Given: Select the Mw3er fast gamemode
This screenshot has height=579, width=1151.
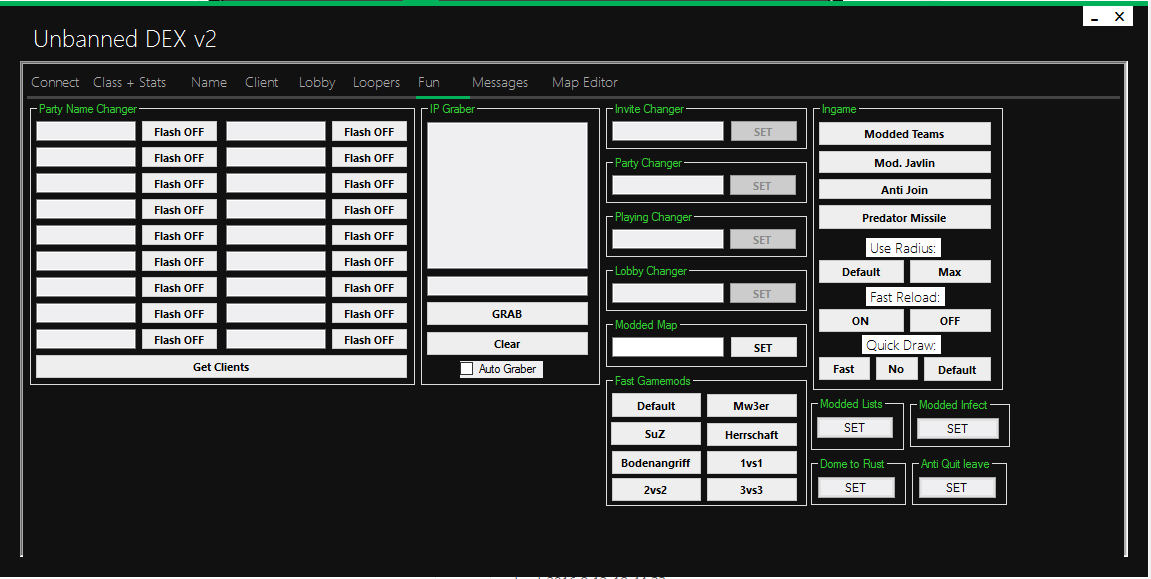Looking at the screenshot, I should 751,406.
